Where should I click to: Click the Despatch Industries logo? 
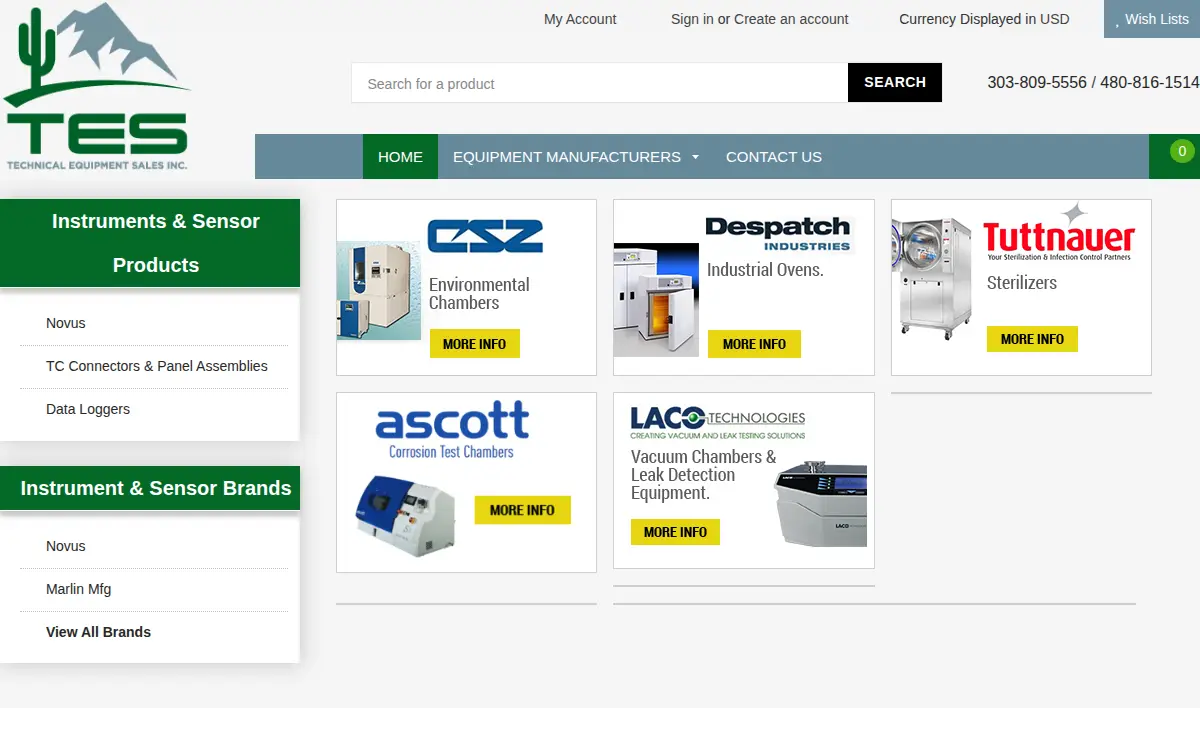click(778, 234)
